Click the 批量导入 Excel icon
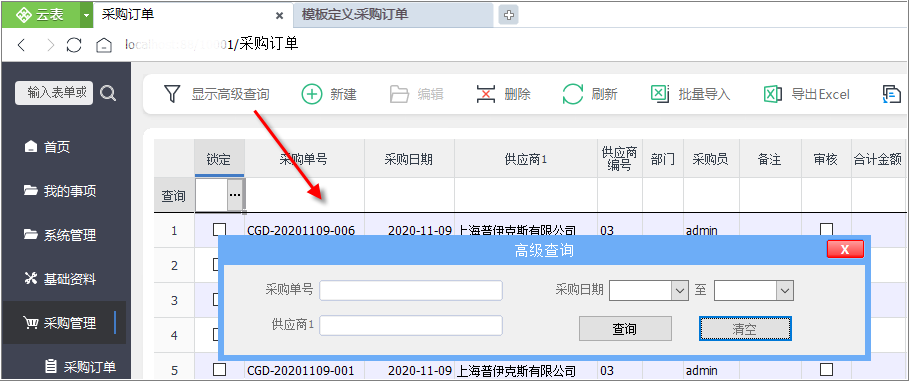Viewport: 909px width, 381px height. point(660,94)
